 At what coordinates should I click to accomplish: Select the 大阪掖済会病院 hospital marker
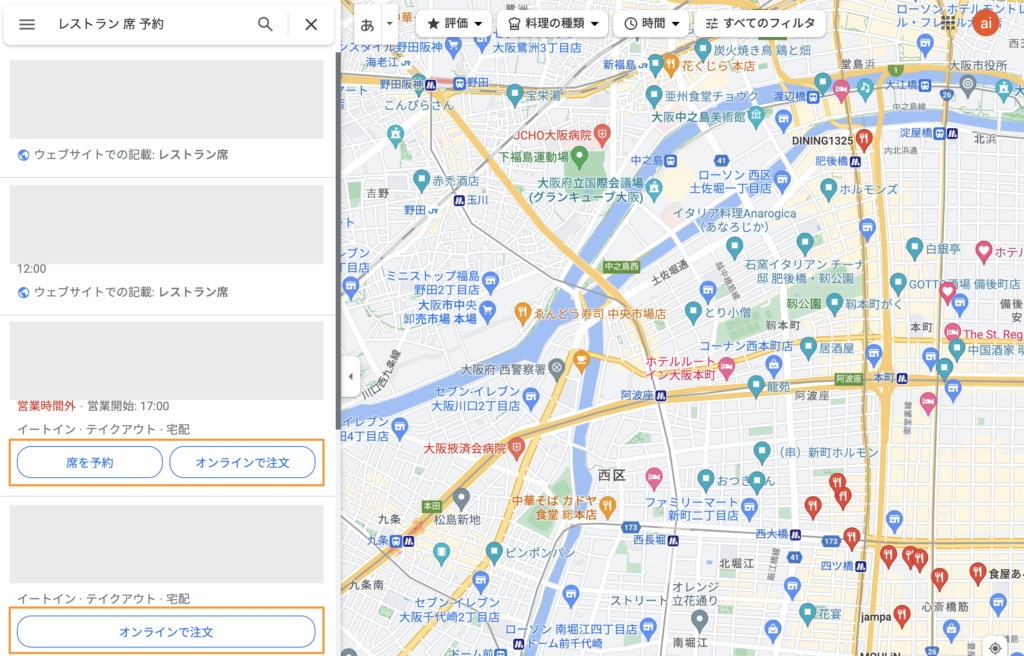click(517, 446)
